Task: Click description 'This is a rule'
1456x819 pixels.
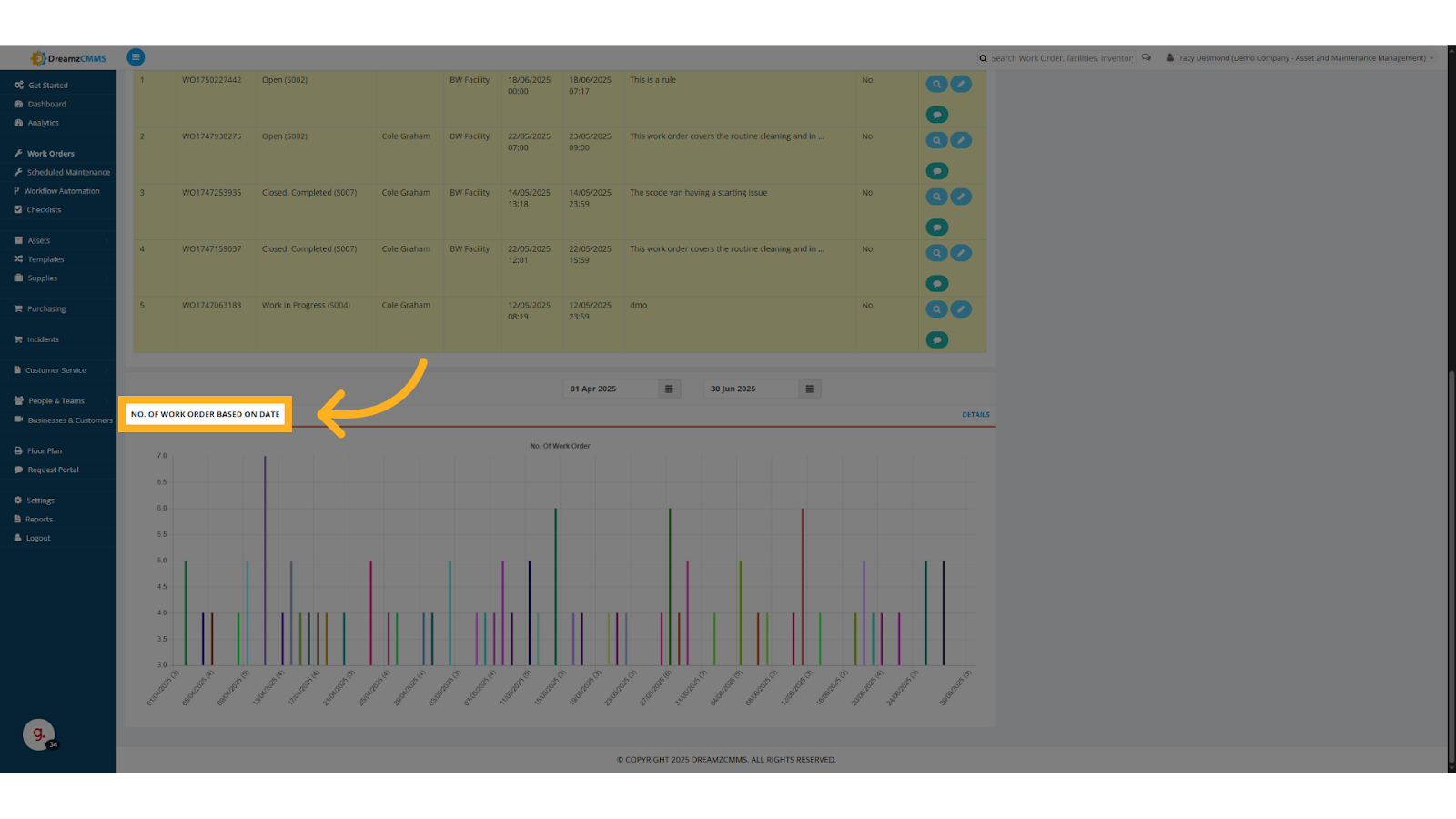Action: pos(652,80)
